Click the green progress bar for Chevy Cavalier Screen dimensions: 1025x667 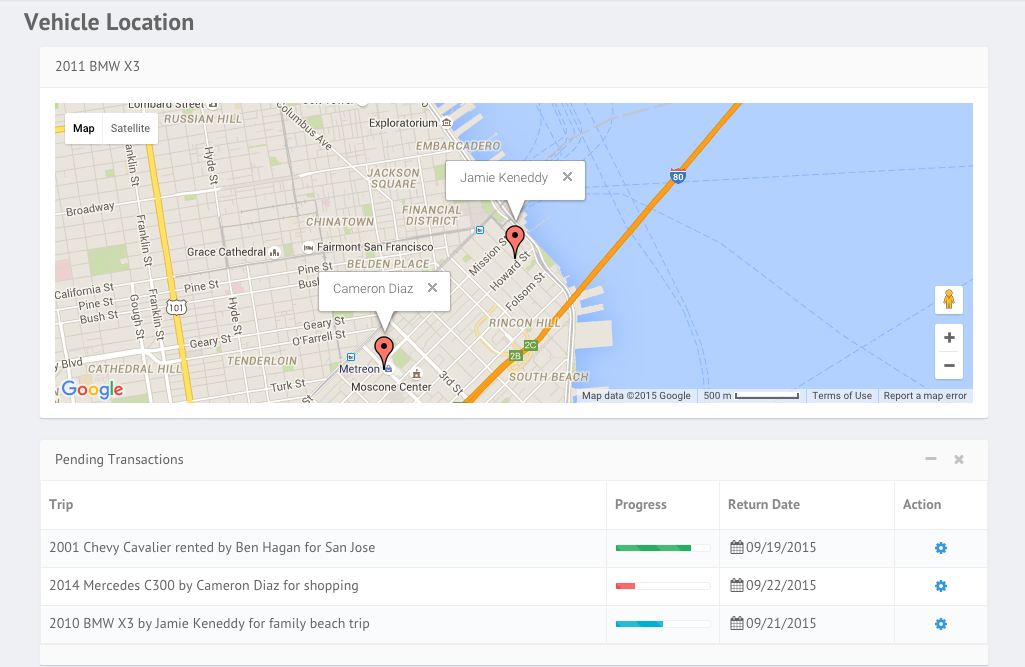(663, 548)
